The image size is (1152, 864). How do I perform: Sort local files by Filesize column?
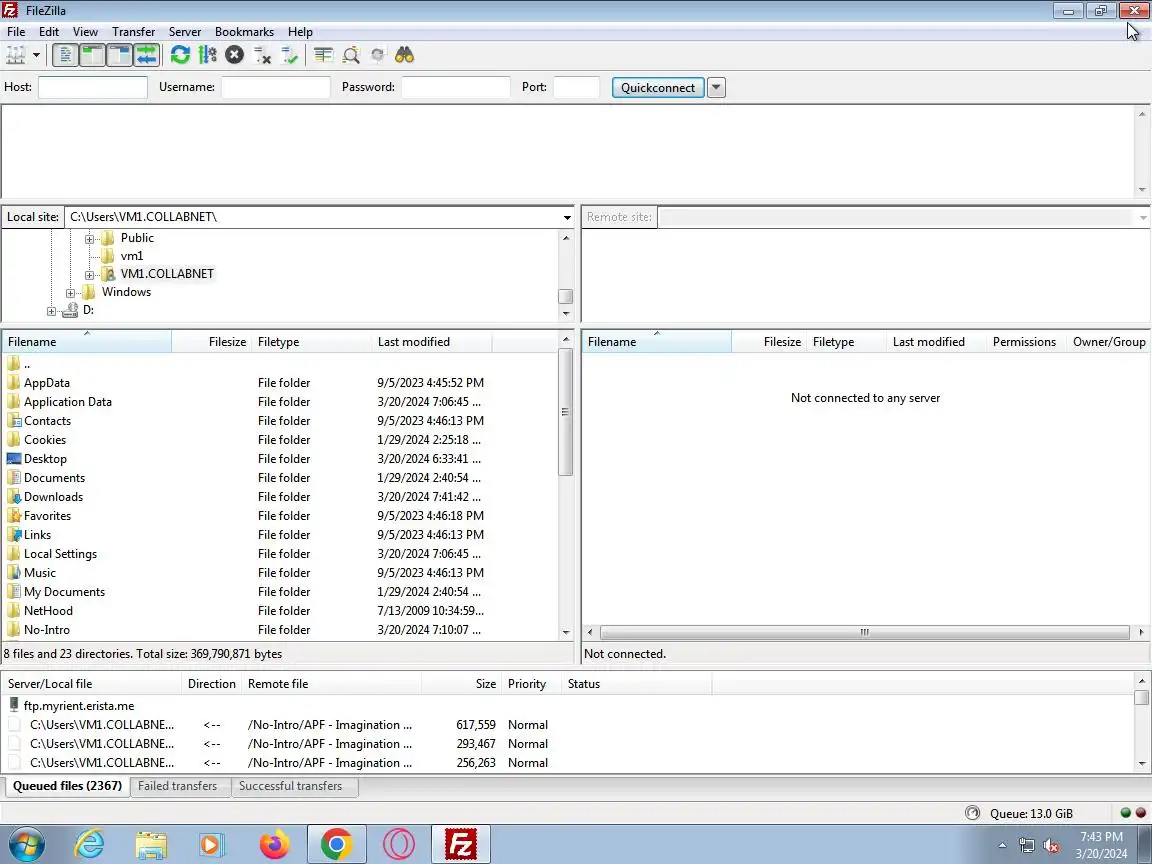212,342
